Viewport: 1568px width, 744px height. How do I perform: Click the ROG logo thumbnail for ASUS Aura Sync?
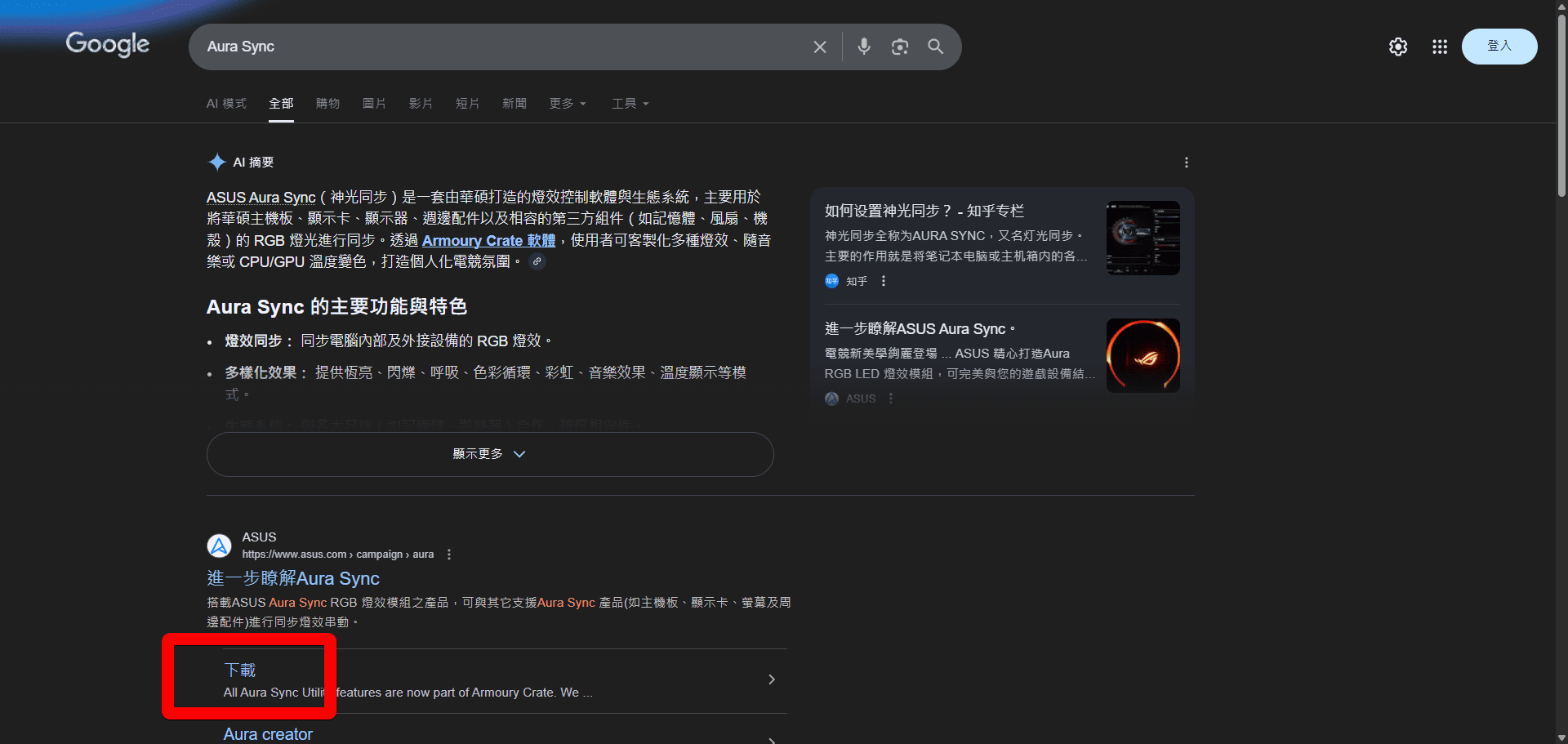tap(1143, 355)
